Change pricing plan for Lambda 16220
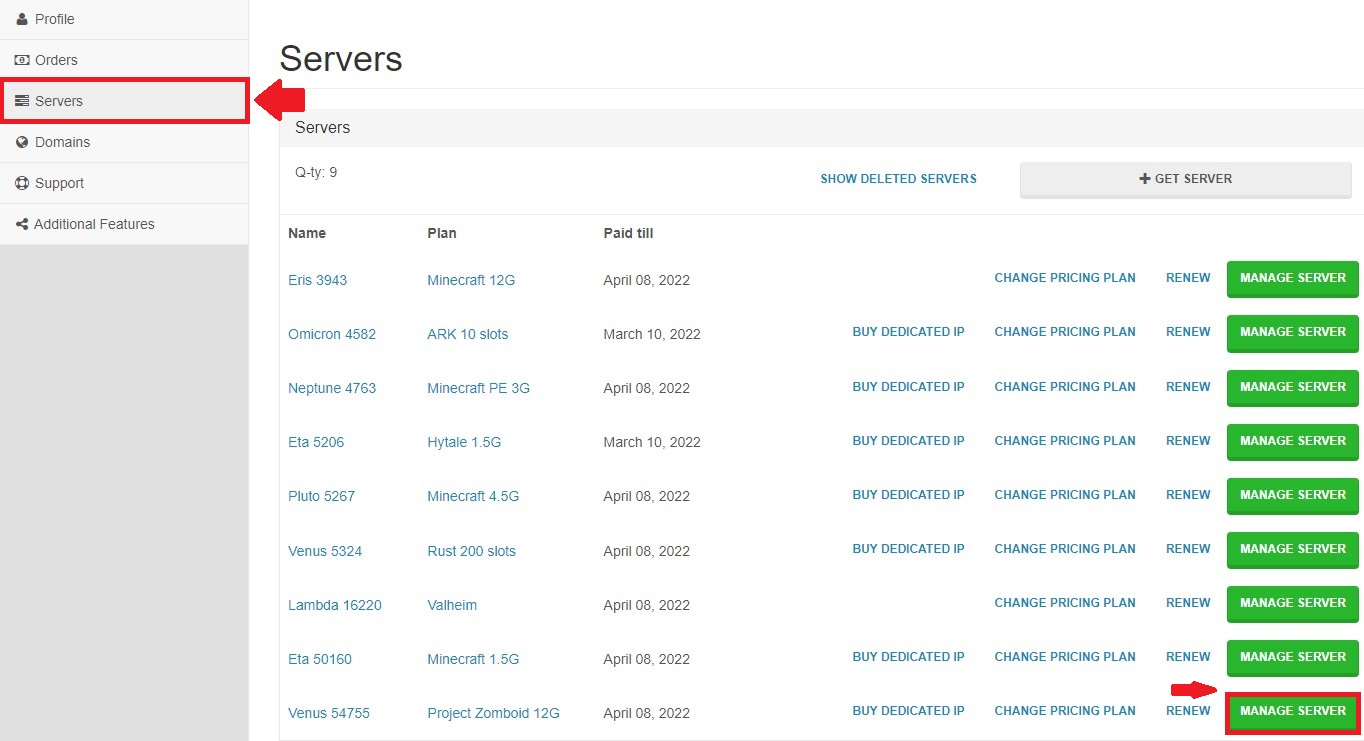The width and height of the screenshot is (1364, 741). pos(1064,602)
